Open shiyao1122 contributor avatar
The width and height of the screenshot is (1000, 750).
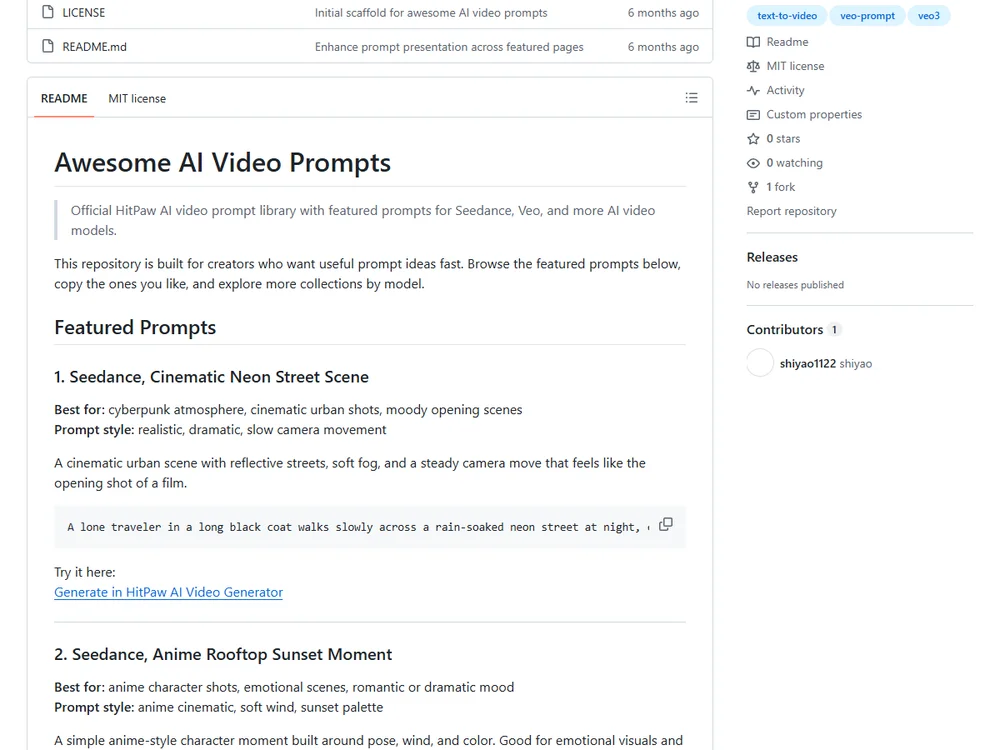click(x=760, y=363)
